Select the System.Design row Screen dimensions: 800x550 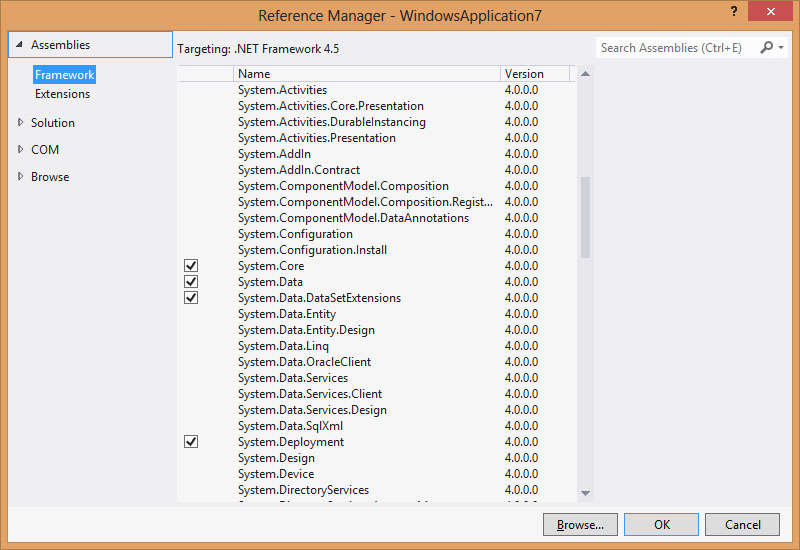377,458
